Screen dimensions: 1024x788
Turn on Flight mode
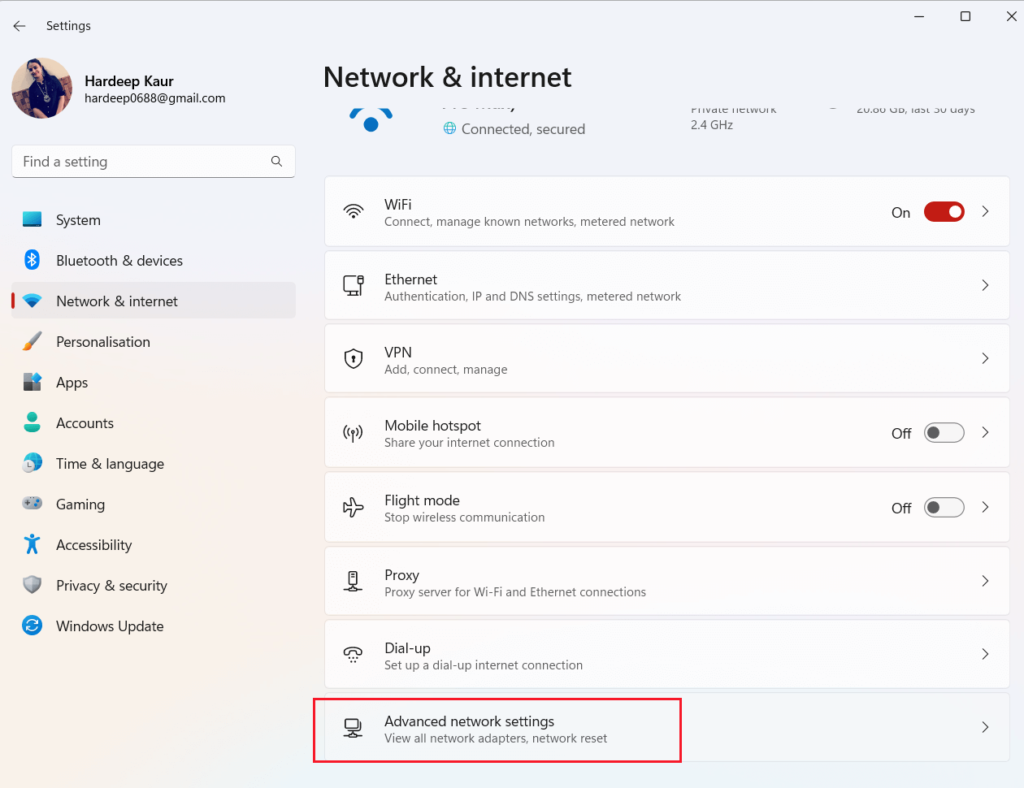[x=943, y=507]
